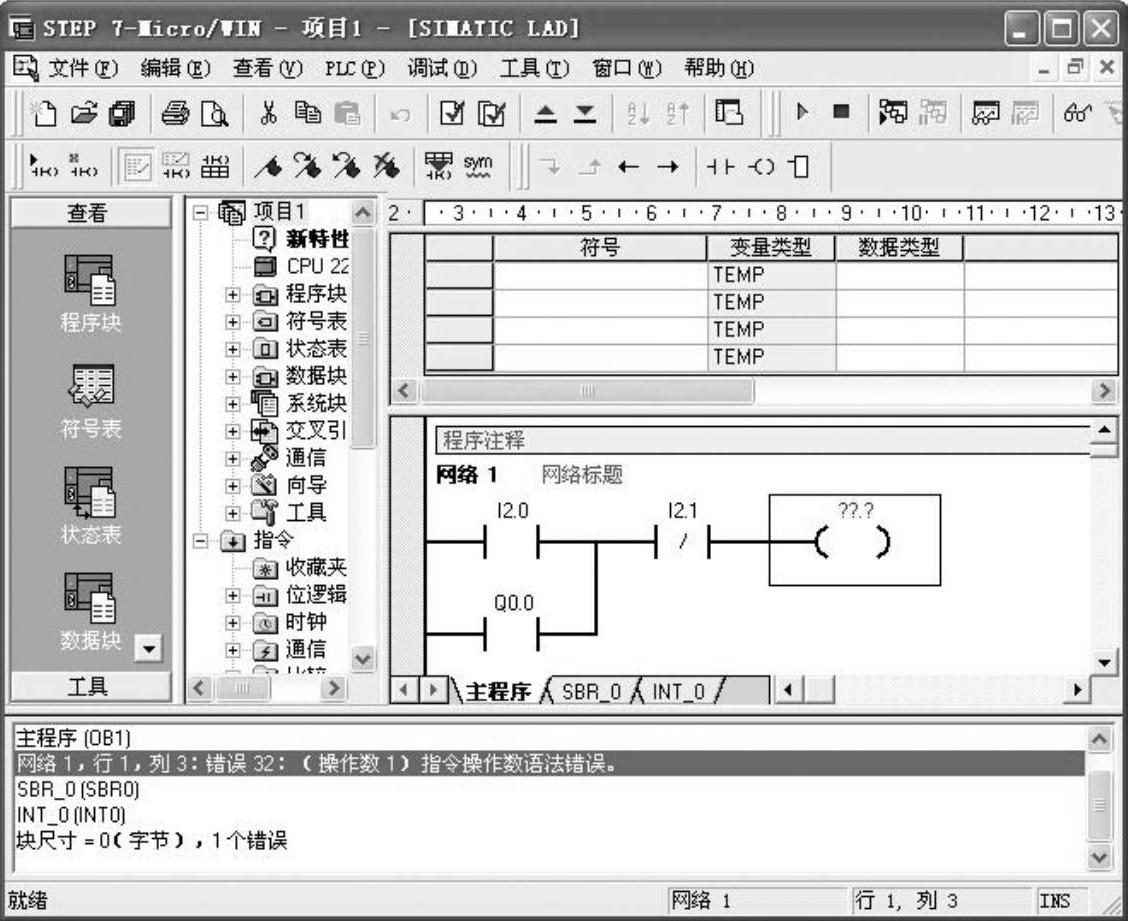The height and width of the screenshot is (921, 1128).
Task: Select the 收藏夹 instruction folder
Action: 301,568
